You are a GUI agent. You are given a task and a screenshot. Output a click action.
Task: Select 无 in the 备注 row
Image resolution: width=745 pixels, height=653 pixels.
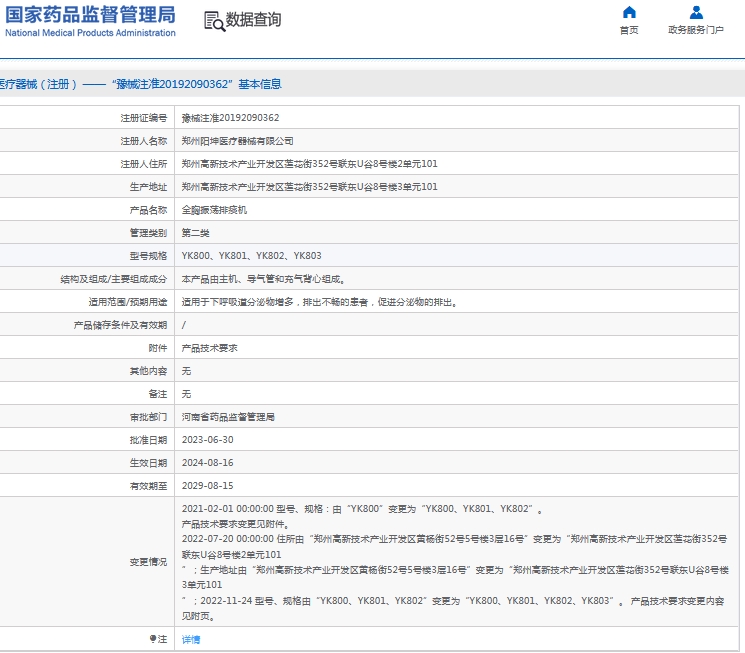coord(186,394)
